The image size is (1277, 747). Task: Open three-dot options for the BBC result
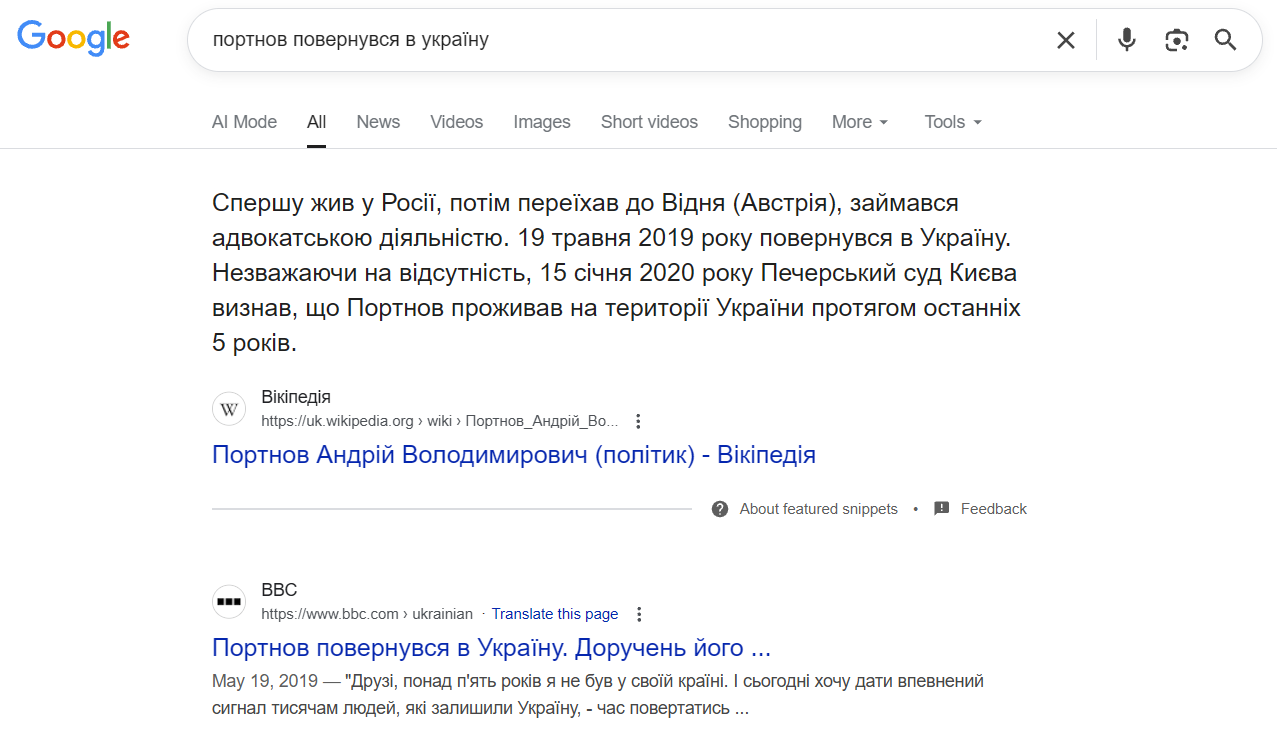click(640, 614)
